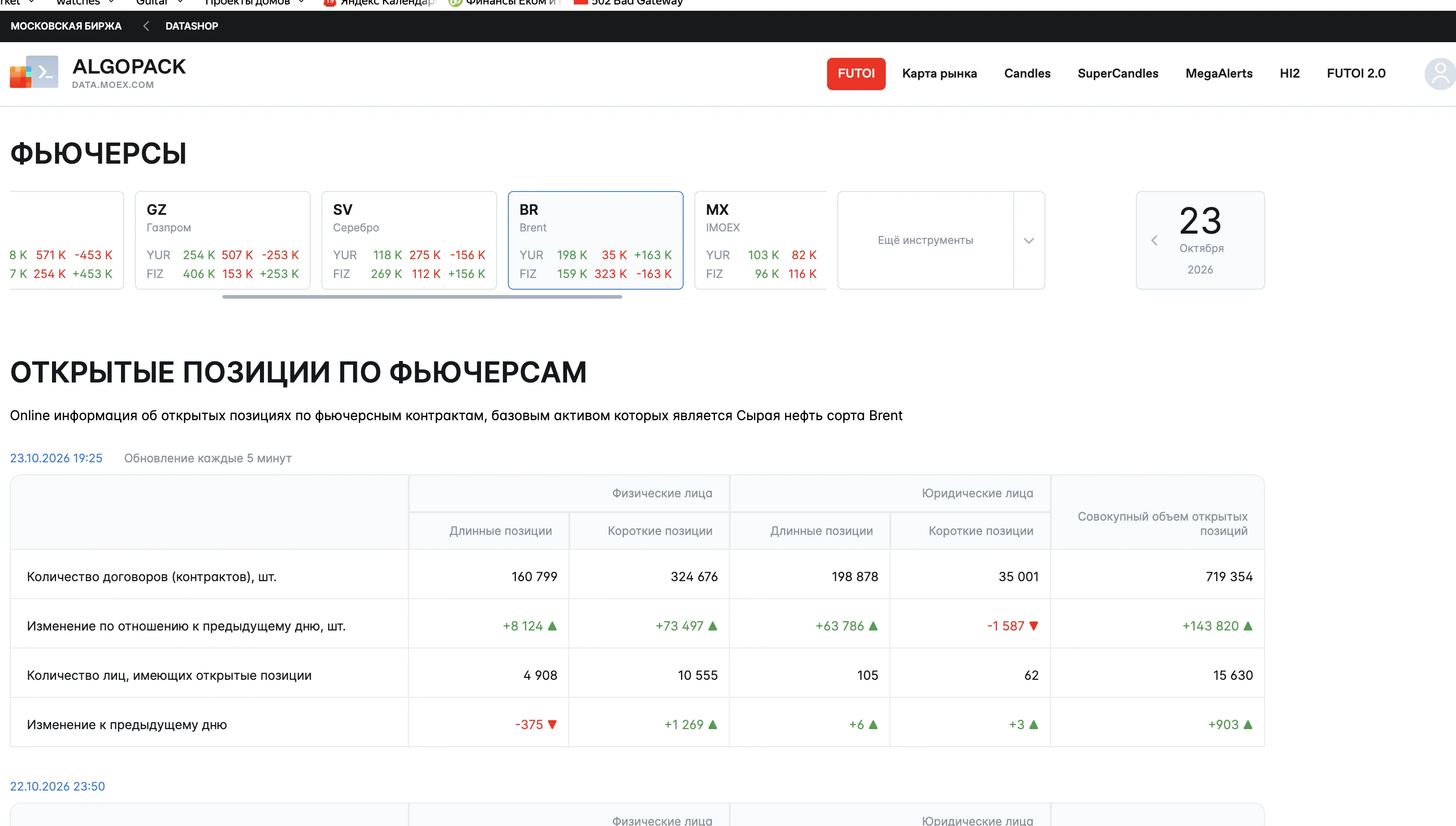Open the Ещё инструменты instrument selector

click(925, 240)
